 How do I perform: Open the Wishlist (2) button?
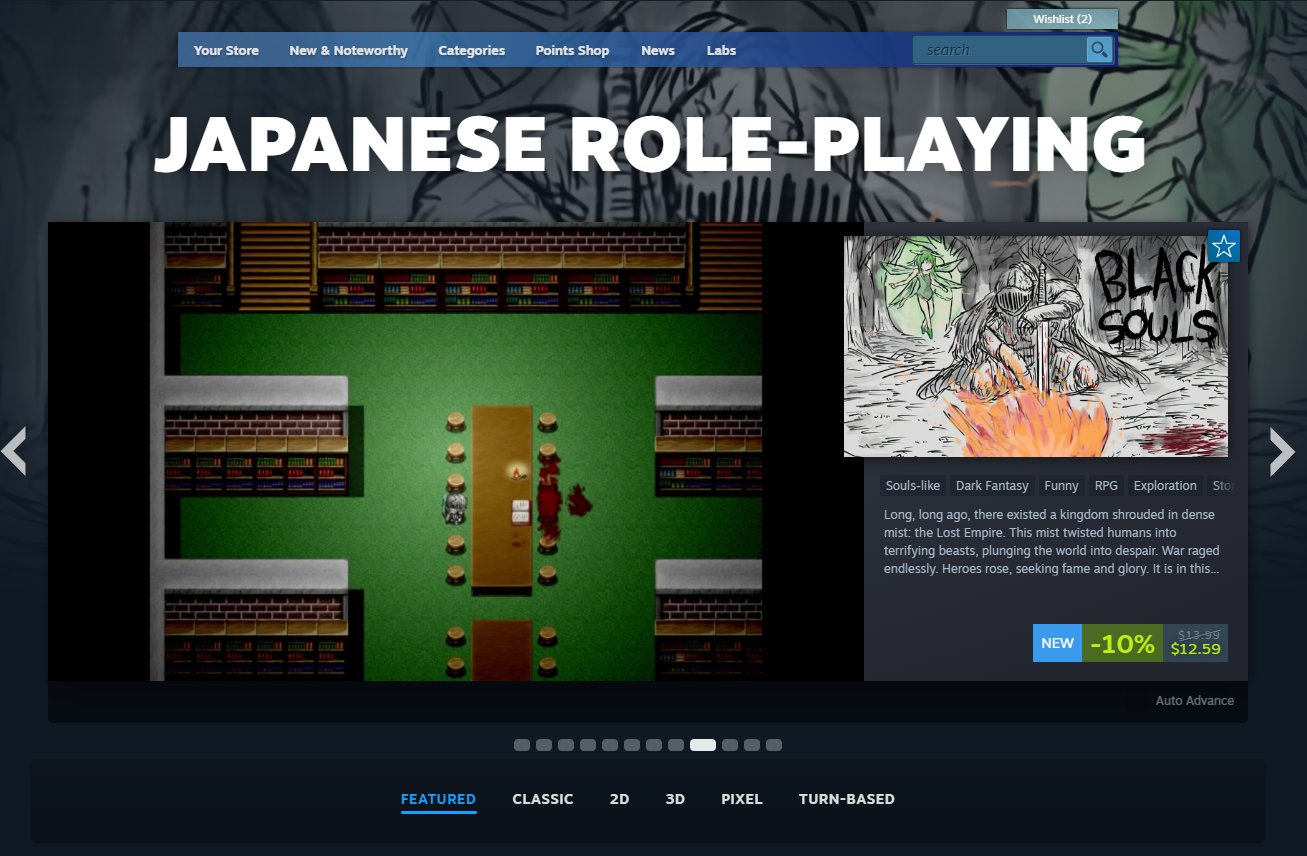click(1061, 19)
